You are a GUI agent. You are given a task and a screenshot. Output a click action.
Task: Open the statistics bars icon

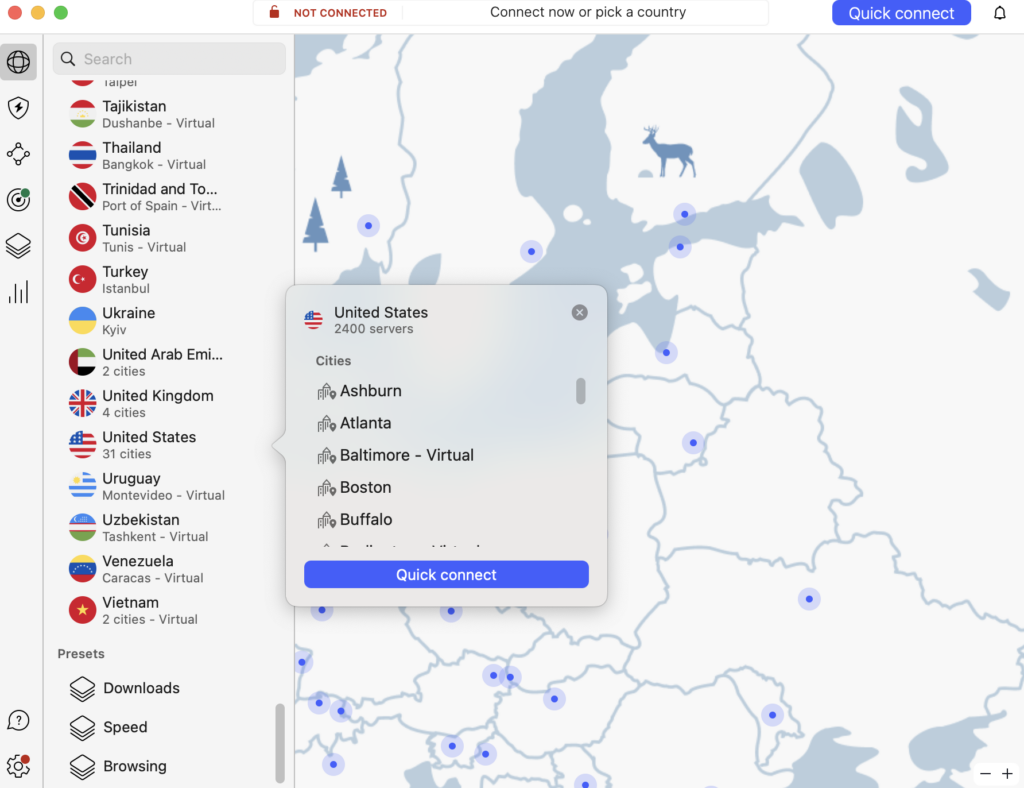[x=18, y=292]
